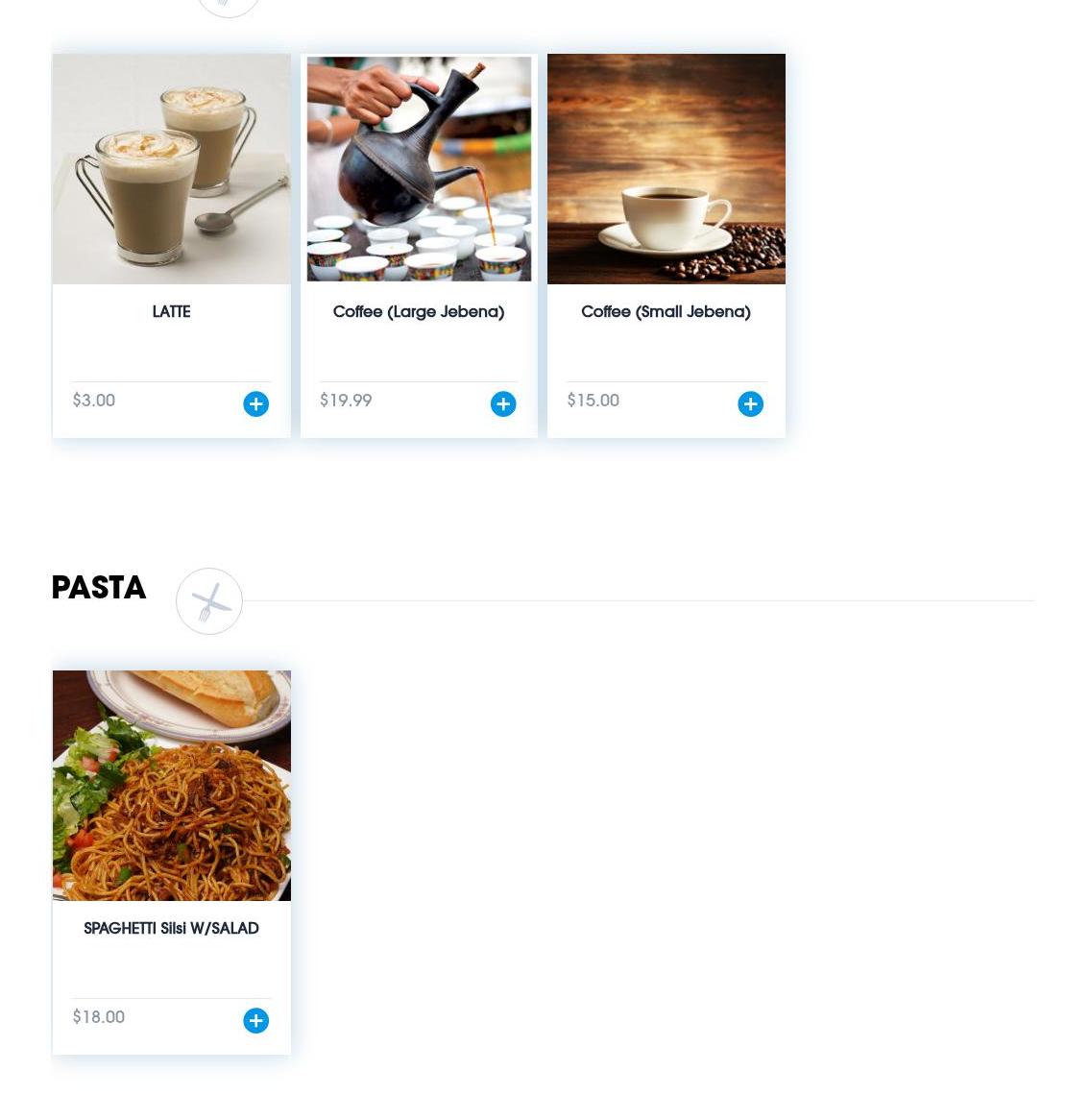This screenshot has width=1066, height=1120.
Task: Add LATTE to cart with plus icon
Action: click(255, 403)
